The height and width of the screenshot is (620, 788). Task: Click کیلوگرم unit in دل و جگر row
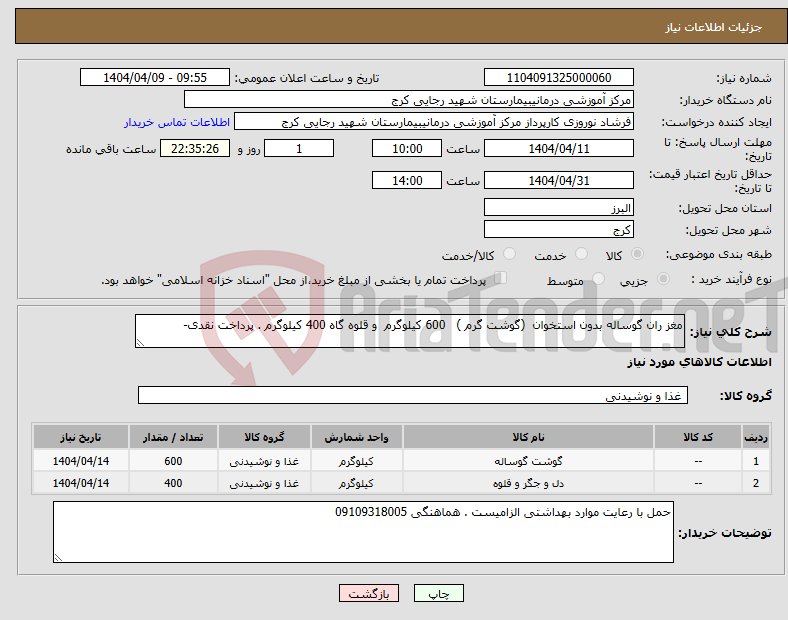356,483
